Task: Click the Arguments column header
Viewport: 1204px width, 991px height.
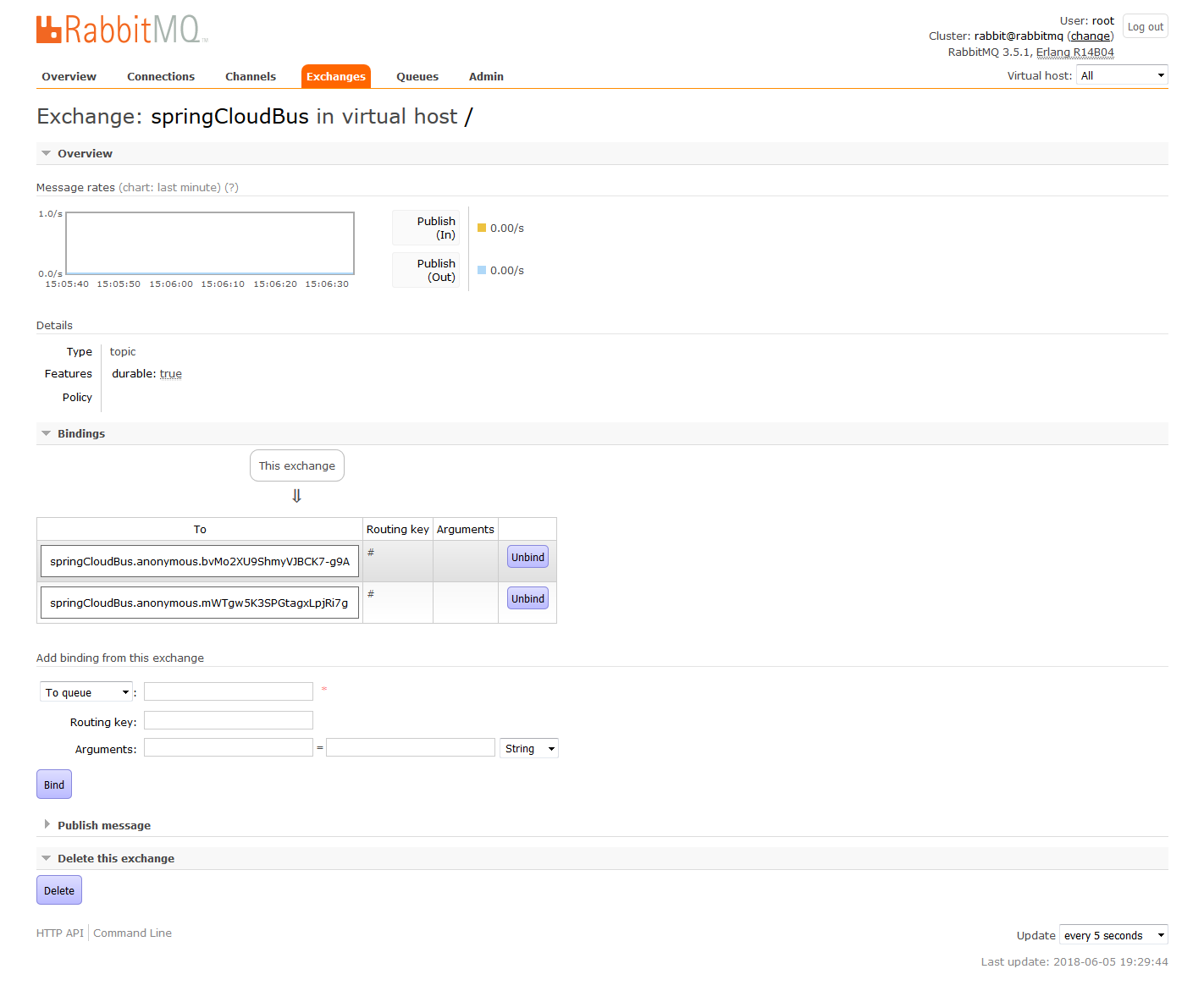Action: click(466, 529)
